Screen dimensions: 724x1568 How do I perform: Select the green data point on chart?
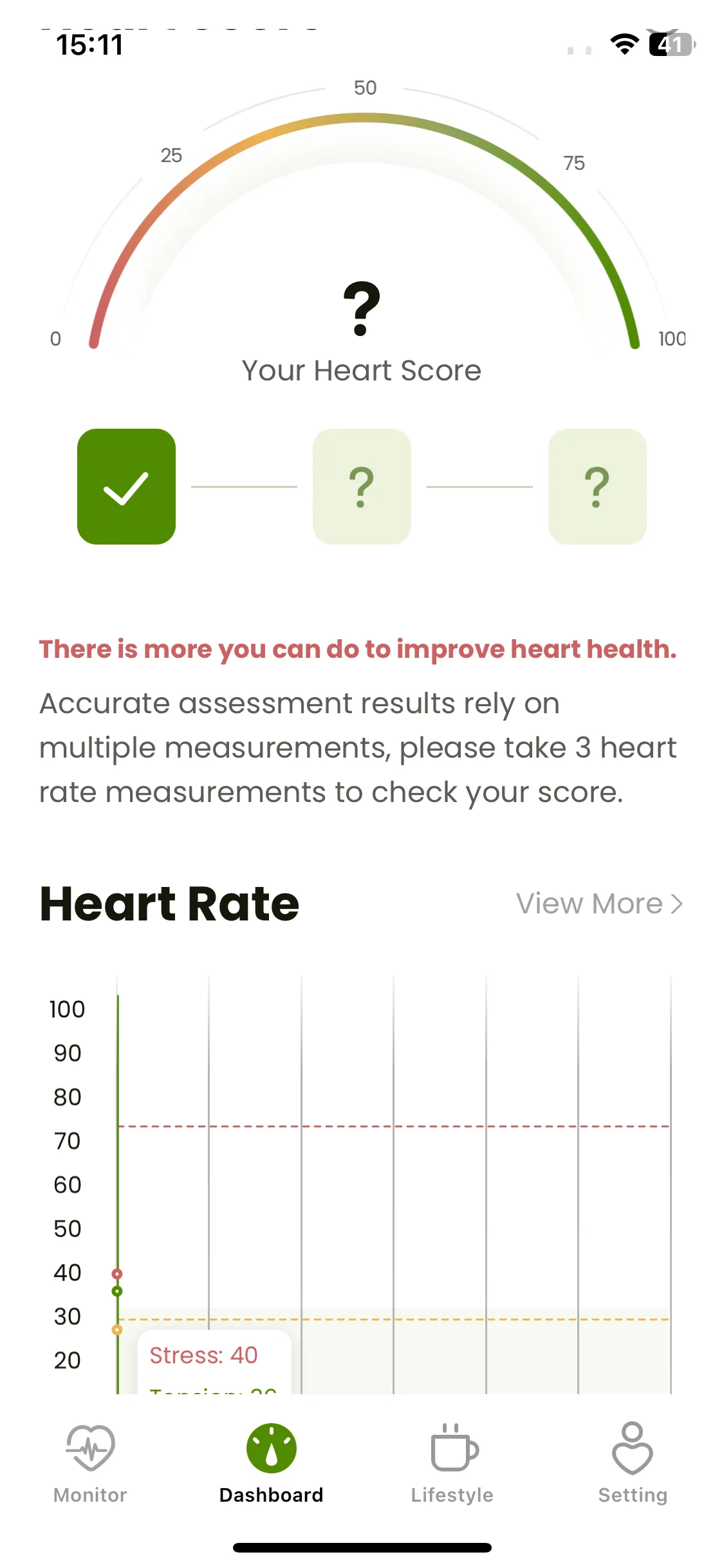click(117, 1291)
